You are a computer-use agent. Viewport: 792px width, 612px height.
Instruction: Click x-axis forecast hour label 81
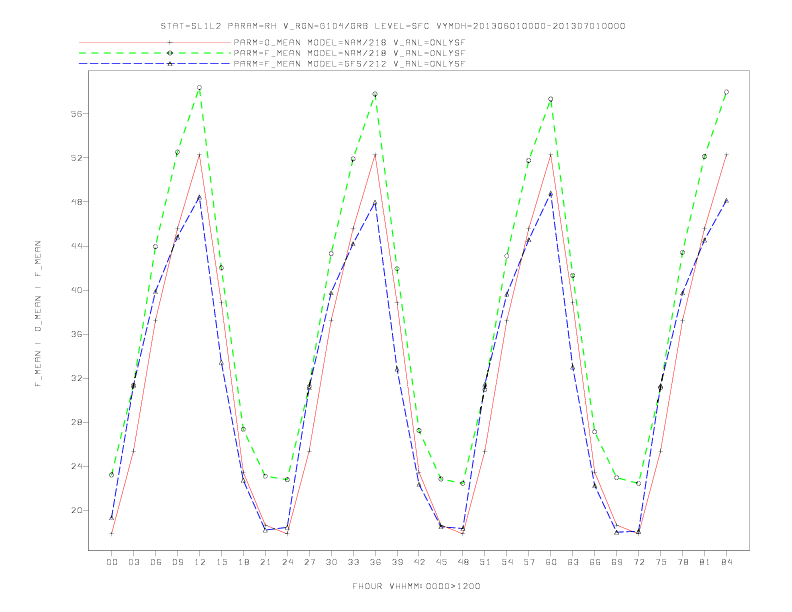click(705, 562)
